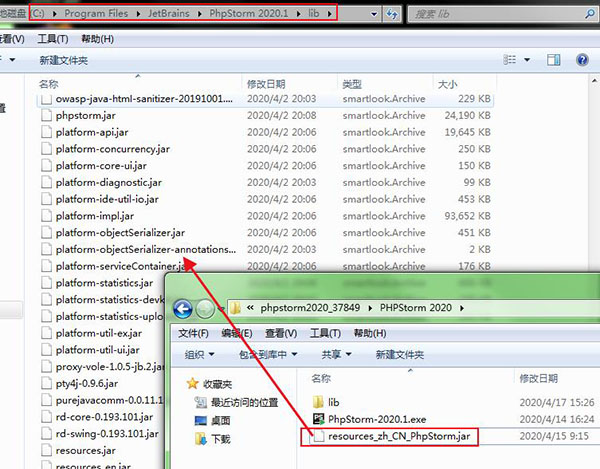Select platform-ide-util-io.jar file icon
600x469 pixels.
coord(46,199)
